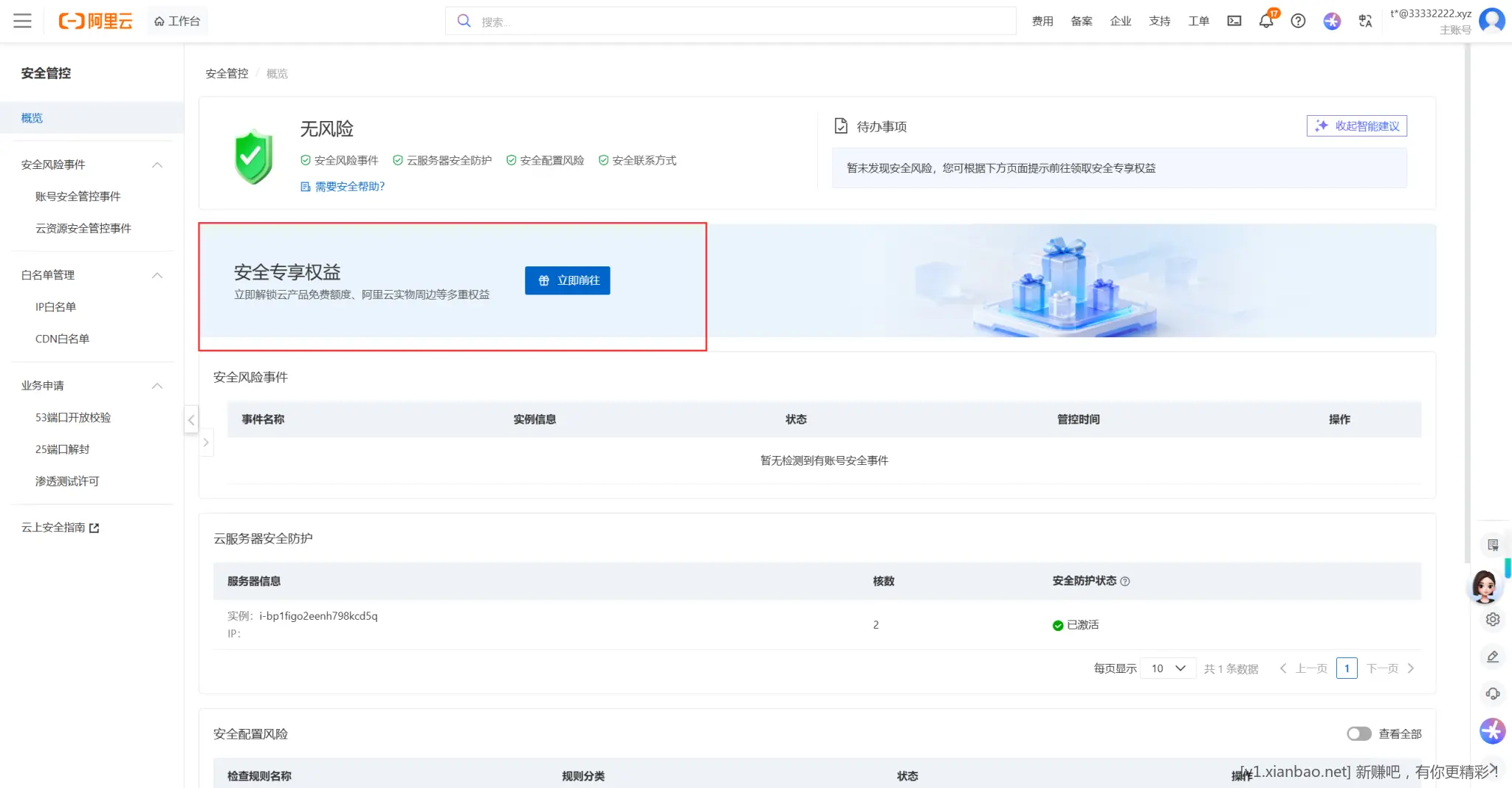Open the AI assistant star icon bottom right

1491,731
